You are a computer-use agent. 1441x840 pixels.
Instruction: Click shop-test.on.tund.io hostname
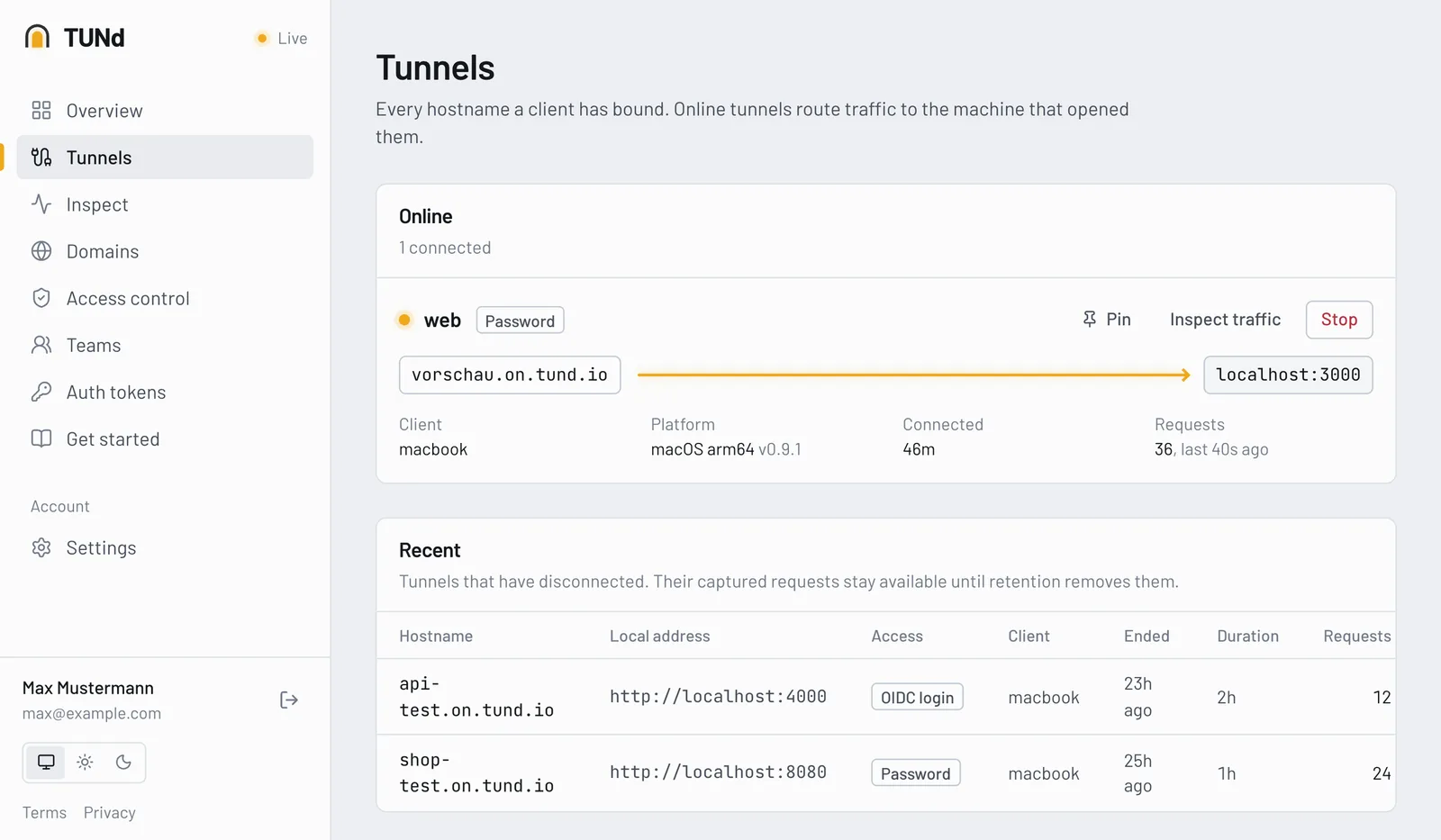[x=476, y=772]
